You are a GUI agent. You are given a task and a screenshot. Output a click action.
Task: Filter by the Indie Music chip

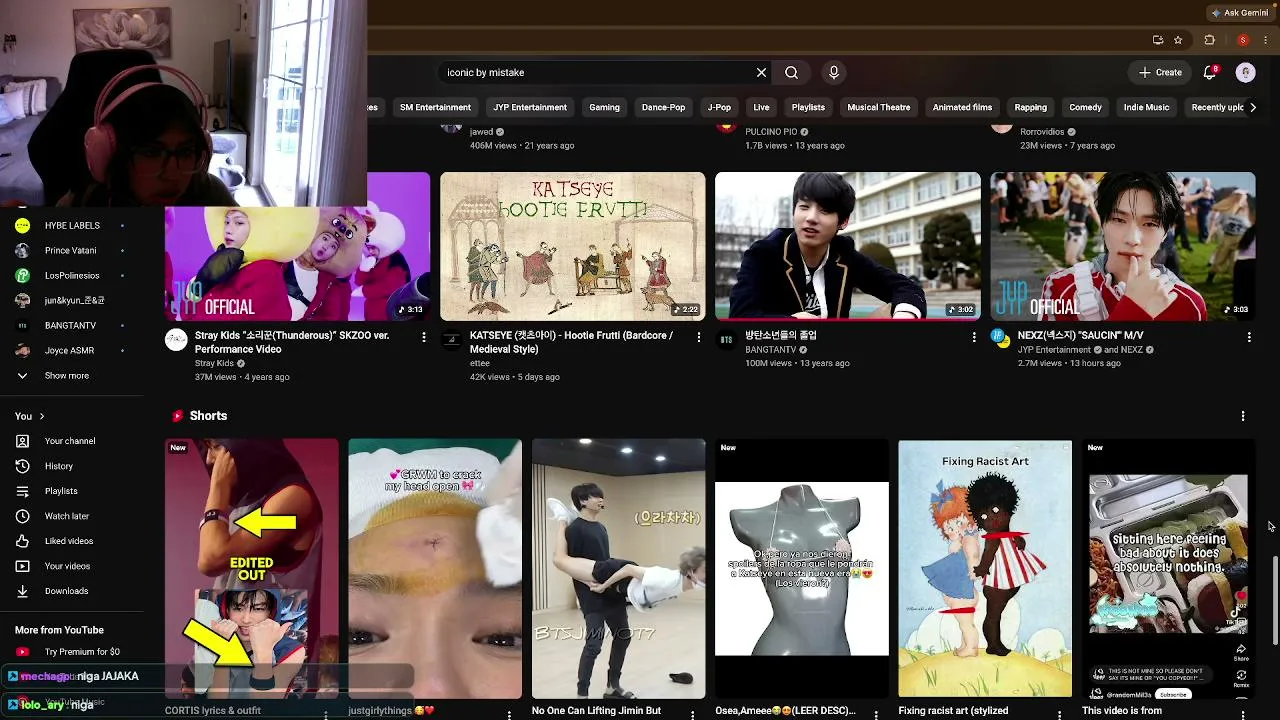coord(1146,107)
